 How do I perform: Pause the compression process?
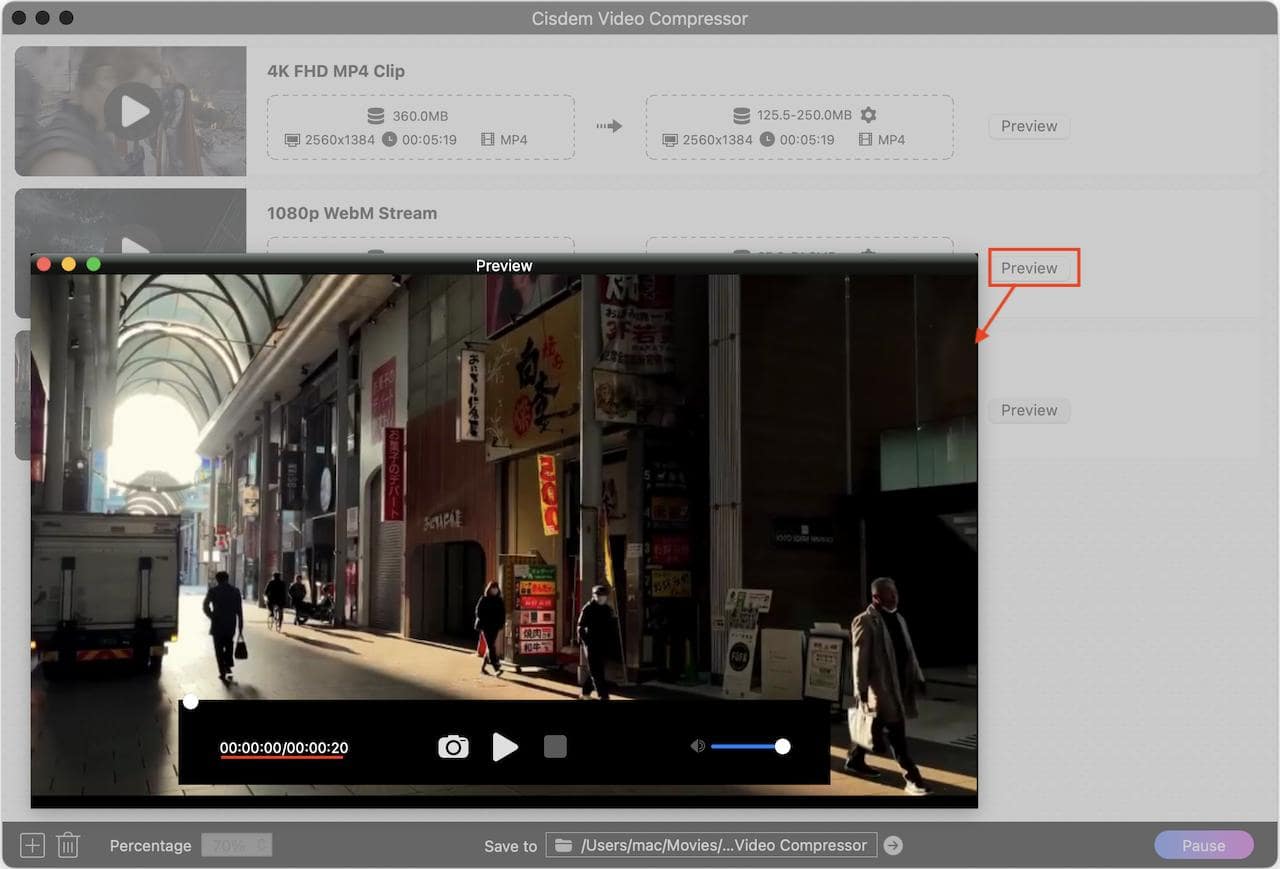pyautogui.click(x=1203, y=845)
